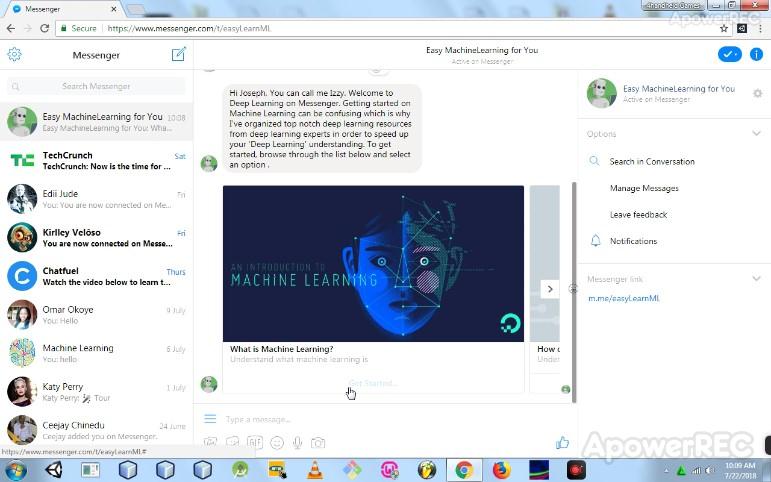Open the Ceejay Chinedu conversation
771x482 pixels.
[x=96, y=430]
